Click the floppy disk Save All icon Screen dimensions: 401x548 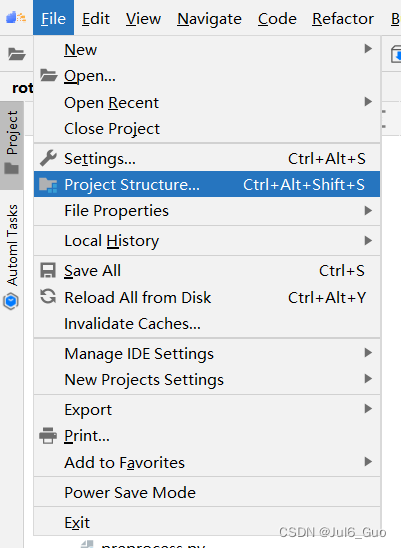pos(48,271)
